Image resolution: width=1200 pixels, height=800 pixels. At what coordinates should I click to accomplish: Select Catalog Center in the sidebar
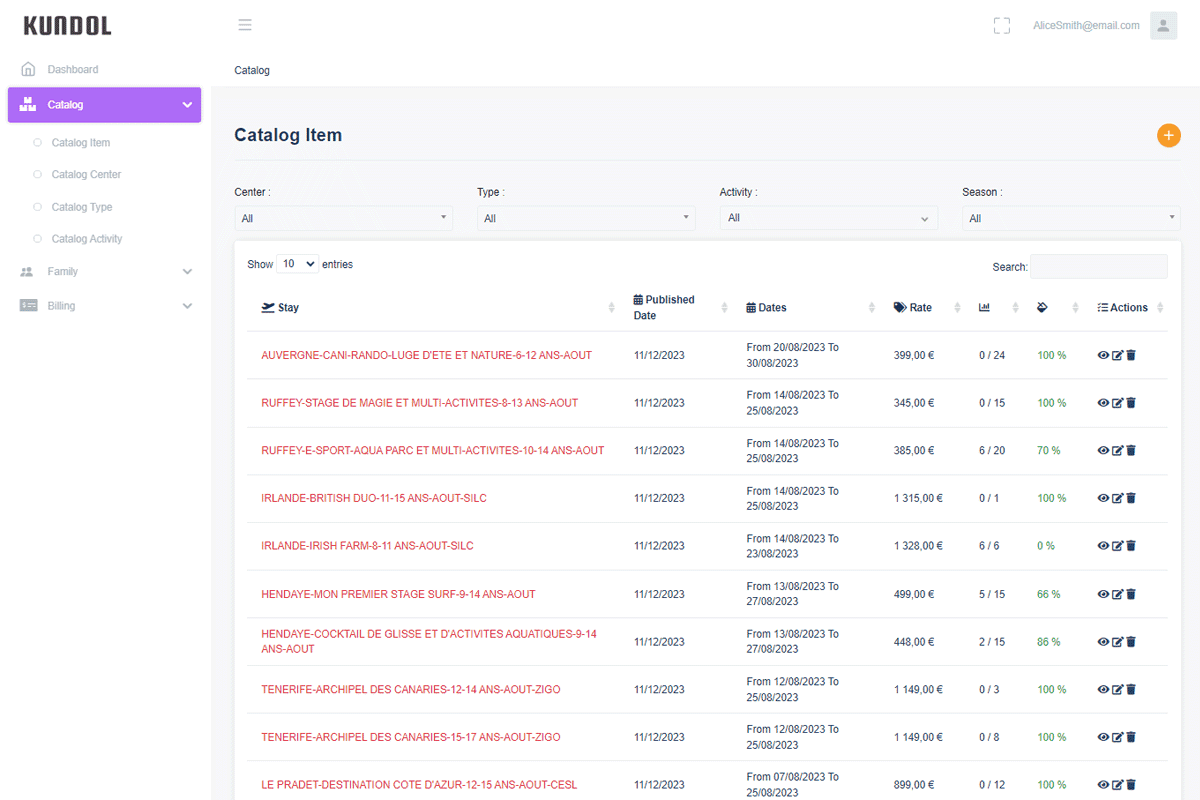(x=86, y=175)
